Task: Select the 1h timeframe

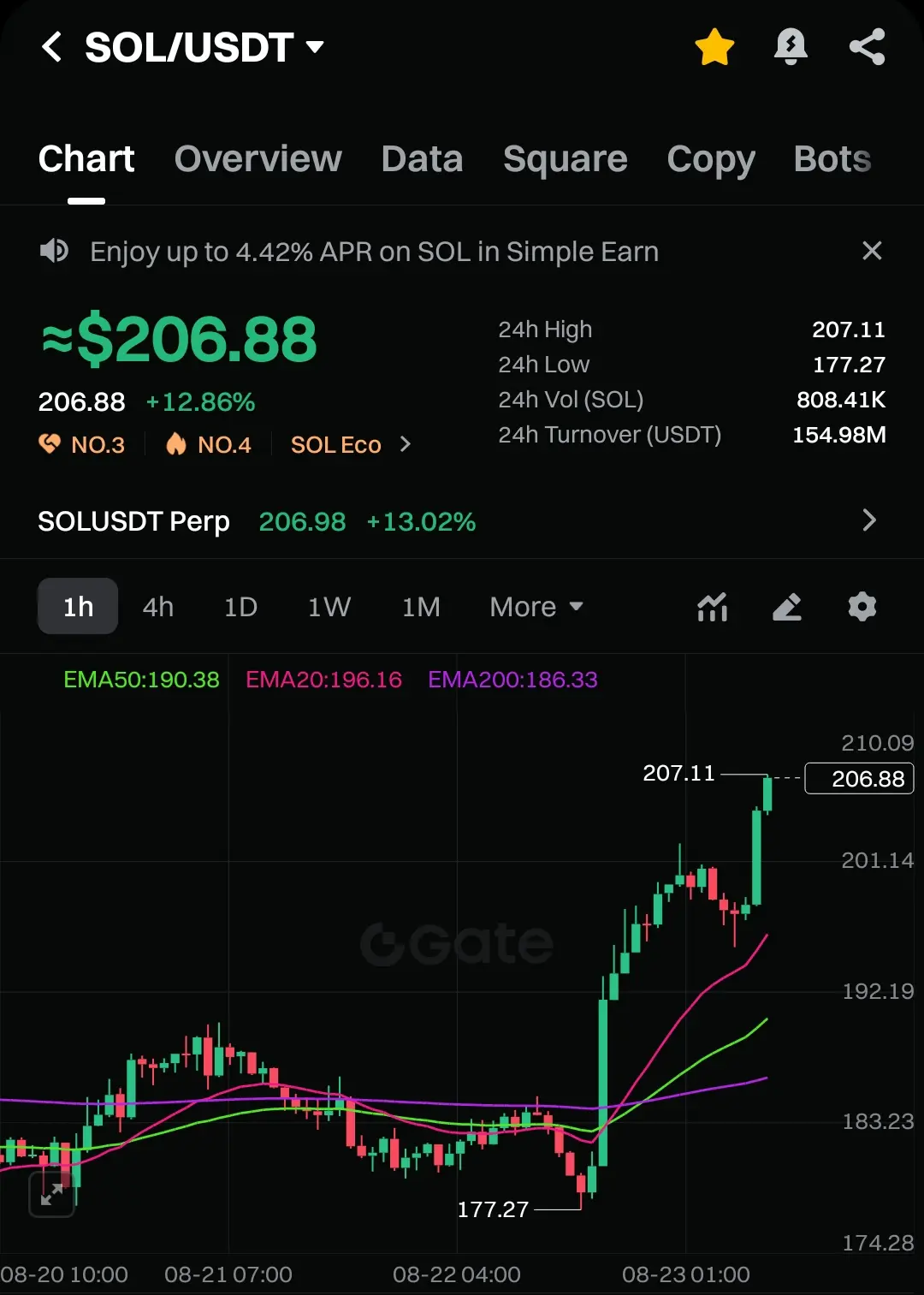Action: 78,606
